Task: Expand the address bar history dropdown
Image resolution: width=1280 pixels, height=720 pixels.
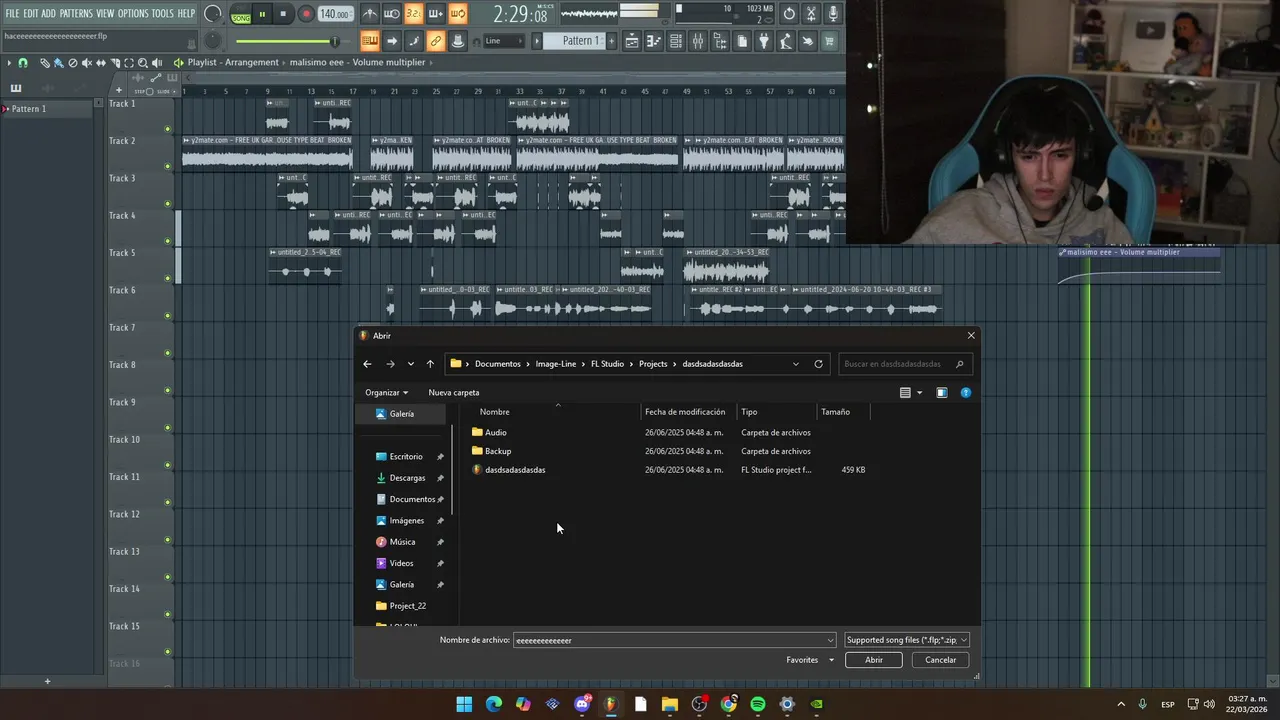Action: [796, 364]
